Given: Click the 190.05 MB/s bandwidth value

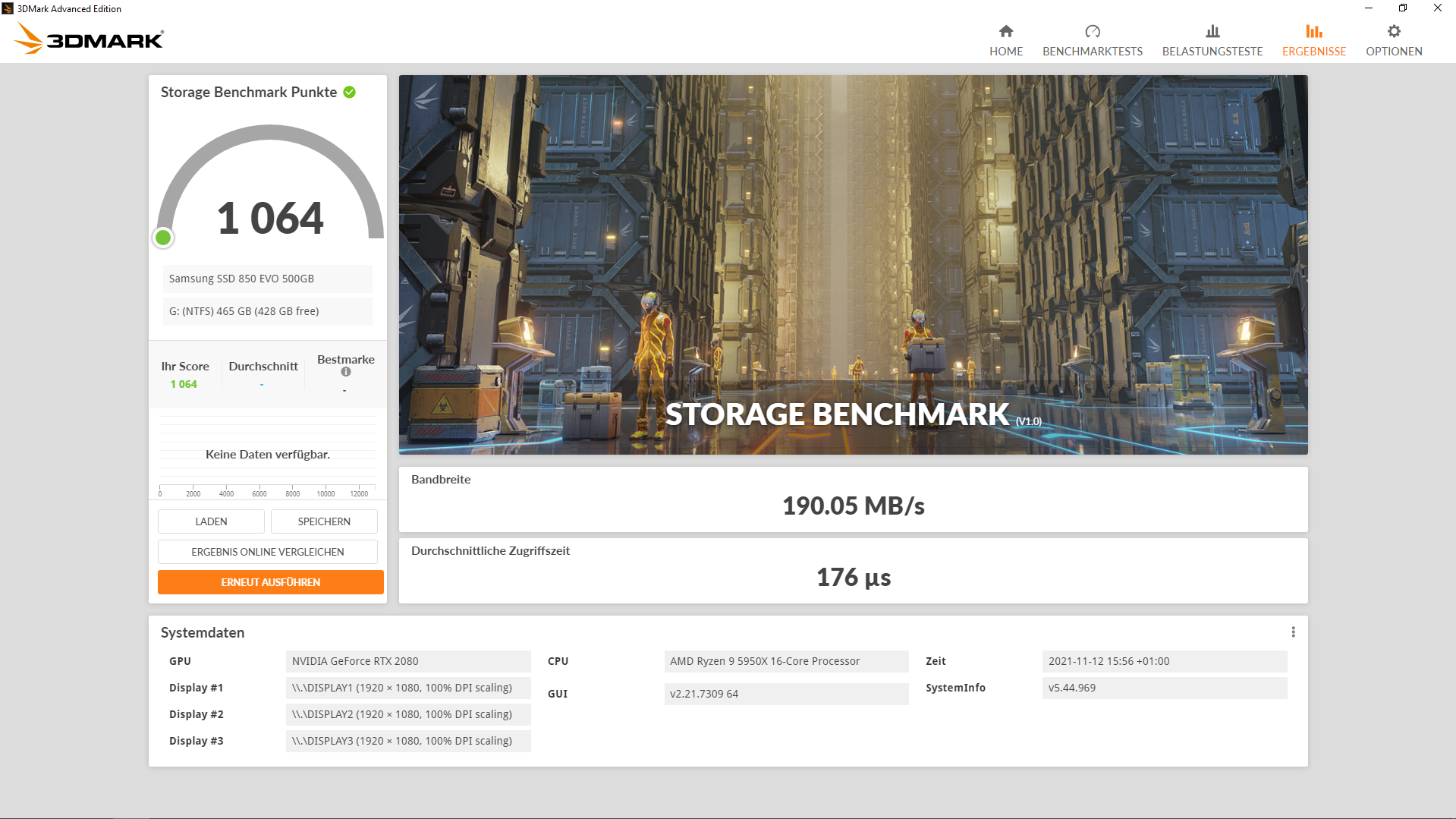Looking at the screenshot, I should click(854, 506).
